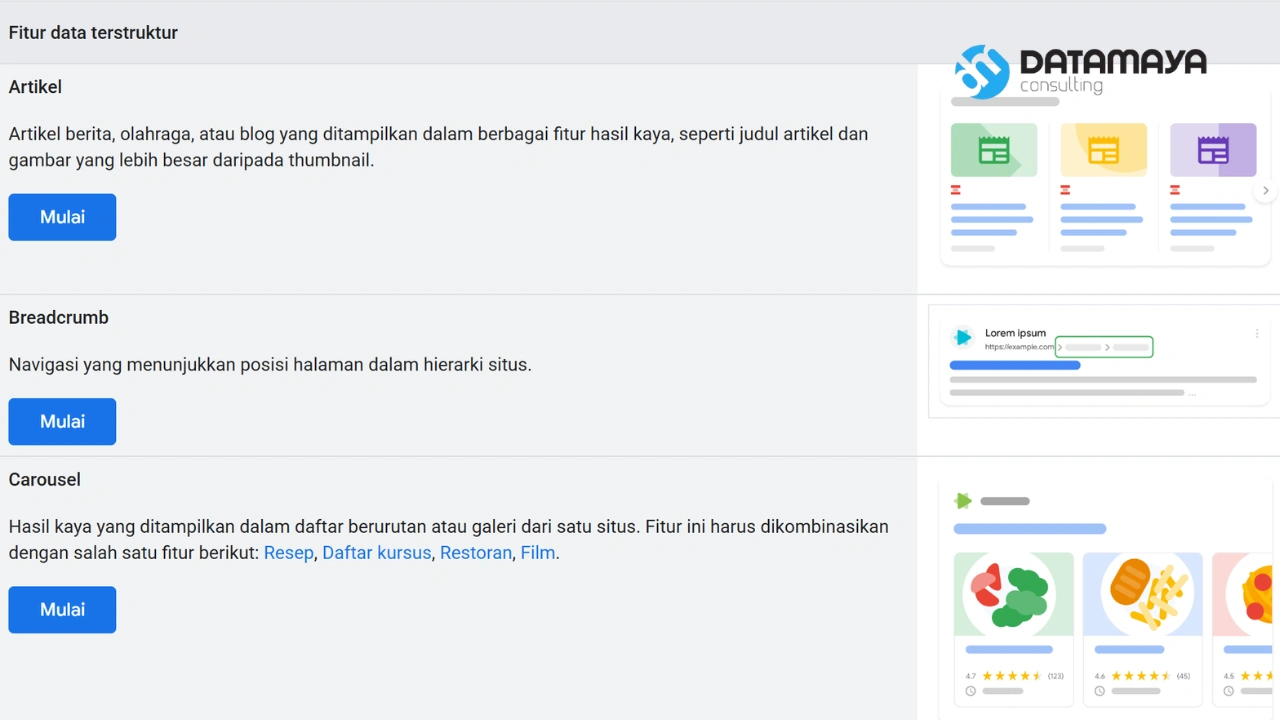The image size is (1280, 720).
Task: Click Mulai button under Carousel
Action: [62, 609]
